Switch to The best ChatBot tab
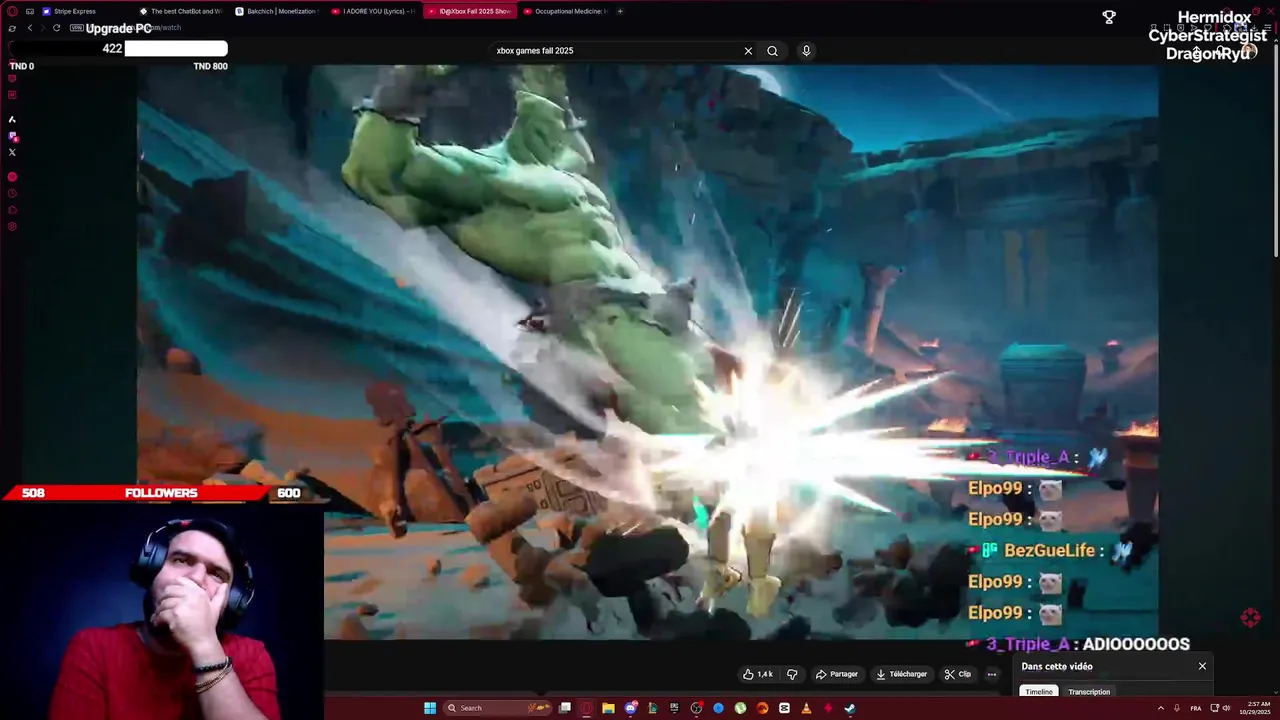Screen dimensions: 1280x720 click(182, 11)
